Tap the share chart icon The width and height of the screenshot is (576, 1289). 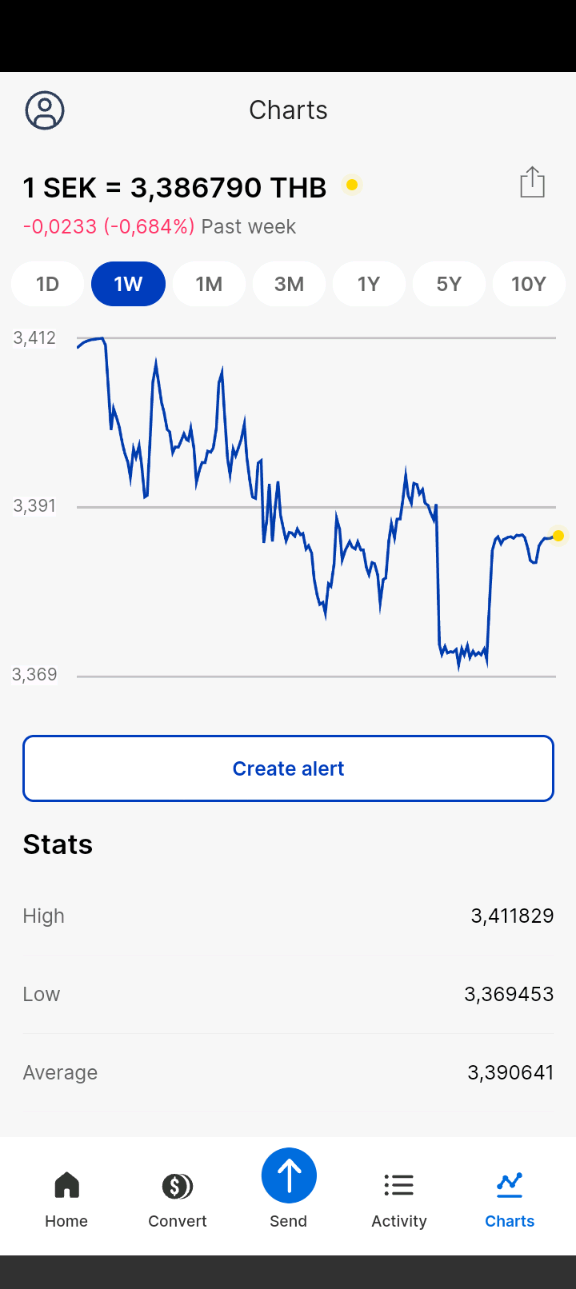click(x=532, y=182)
